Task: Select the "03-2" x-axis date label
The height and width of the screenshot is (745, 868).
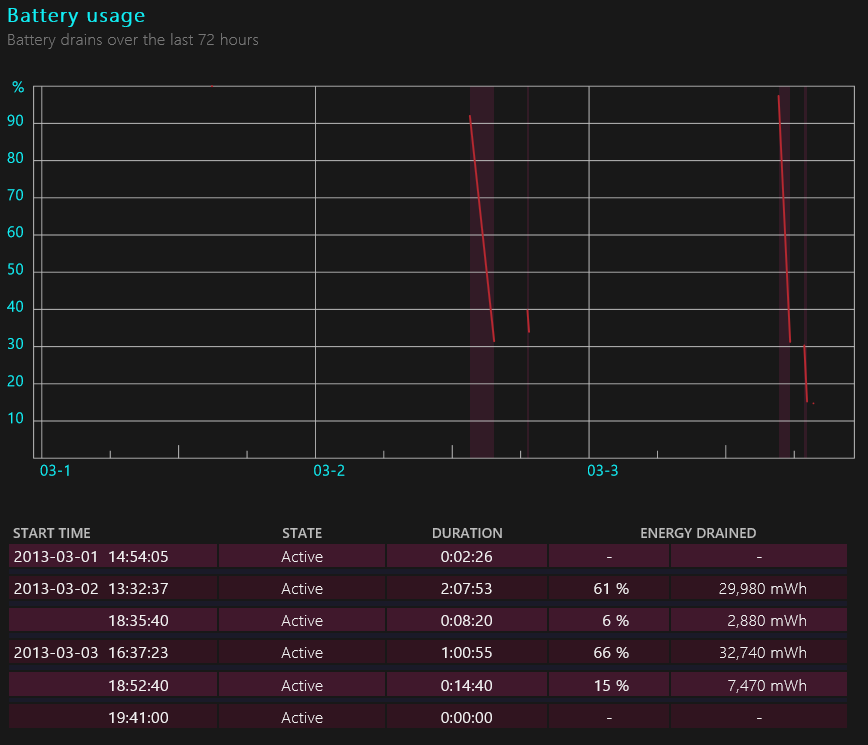Action: pos(329,470)
